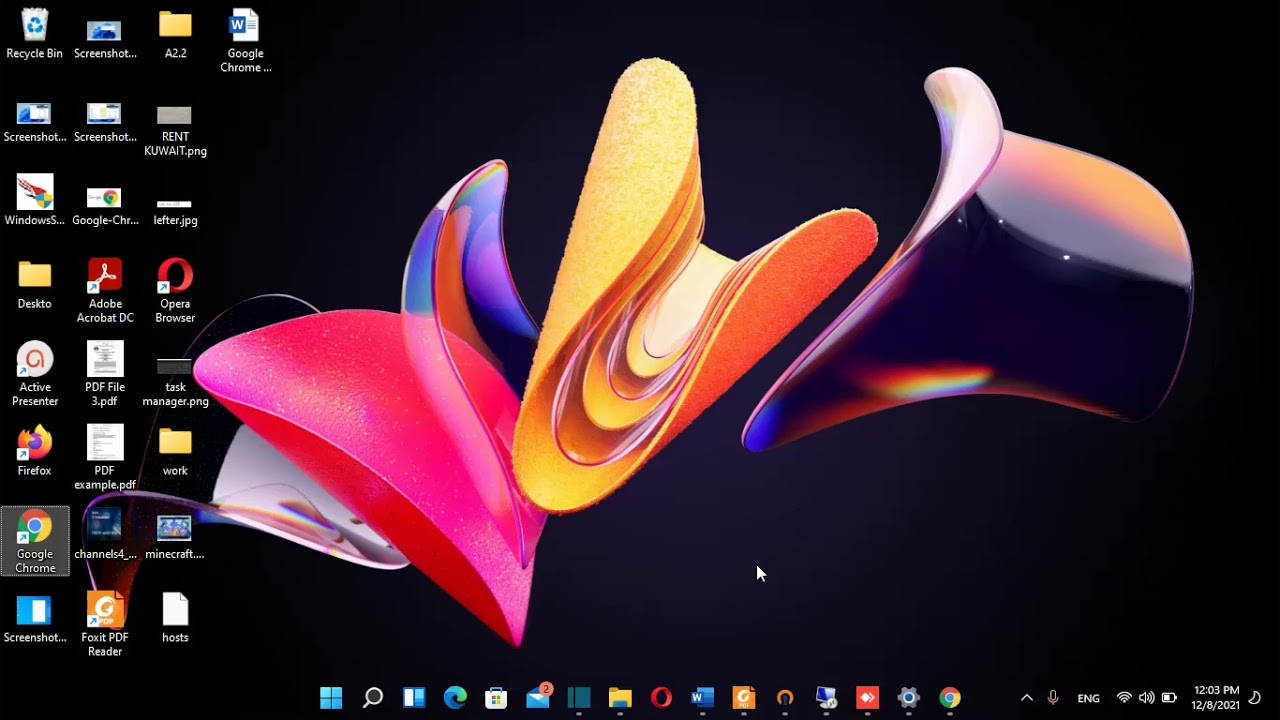Switch to ActivePresenter in the taskbar

tap(785, 697)
